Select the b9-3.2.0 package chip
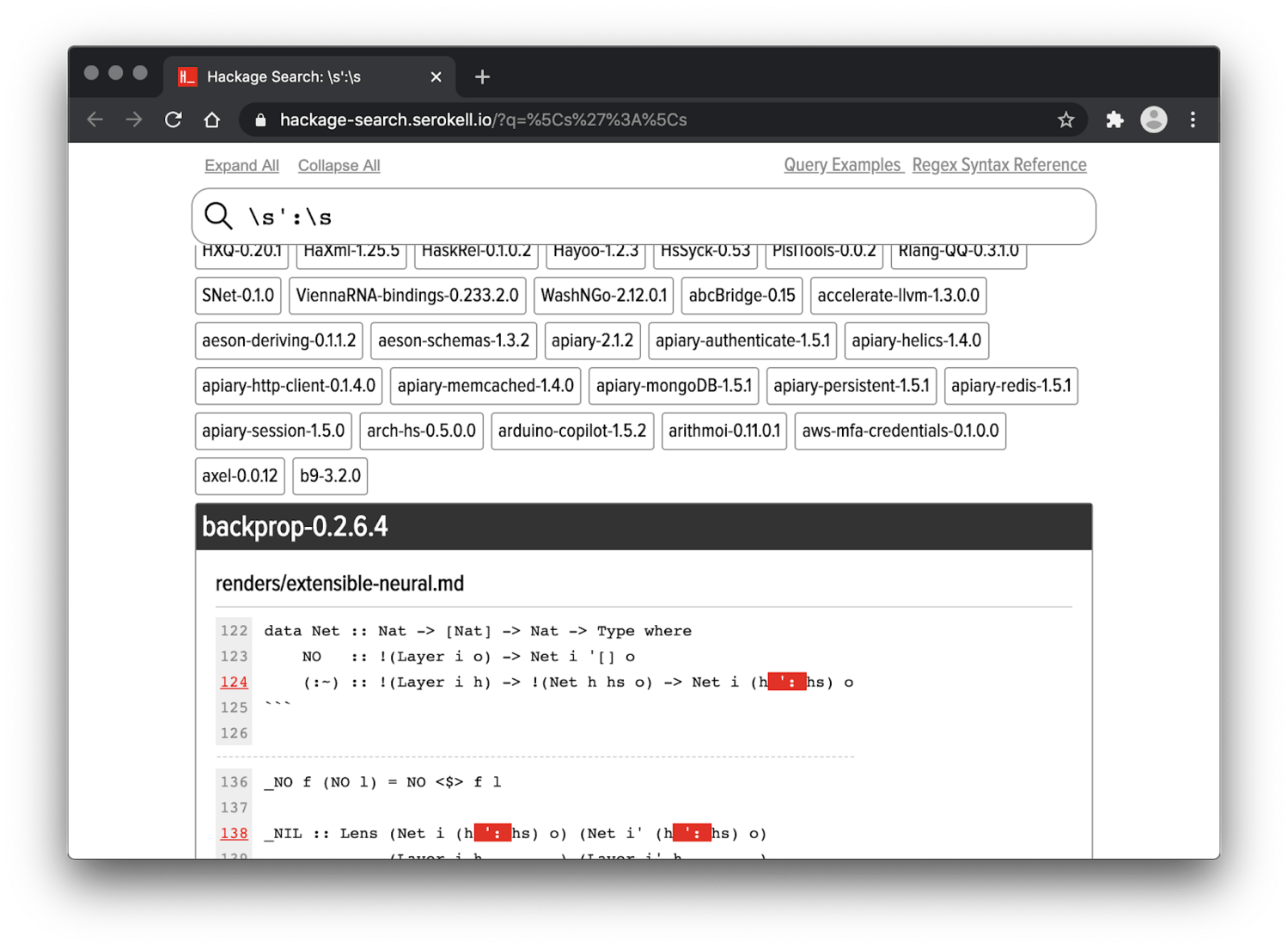The height and width of the screenshot is (949, 1288). point(330,476)
